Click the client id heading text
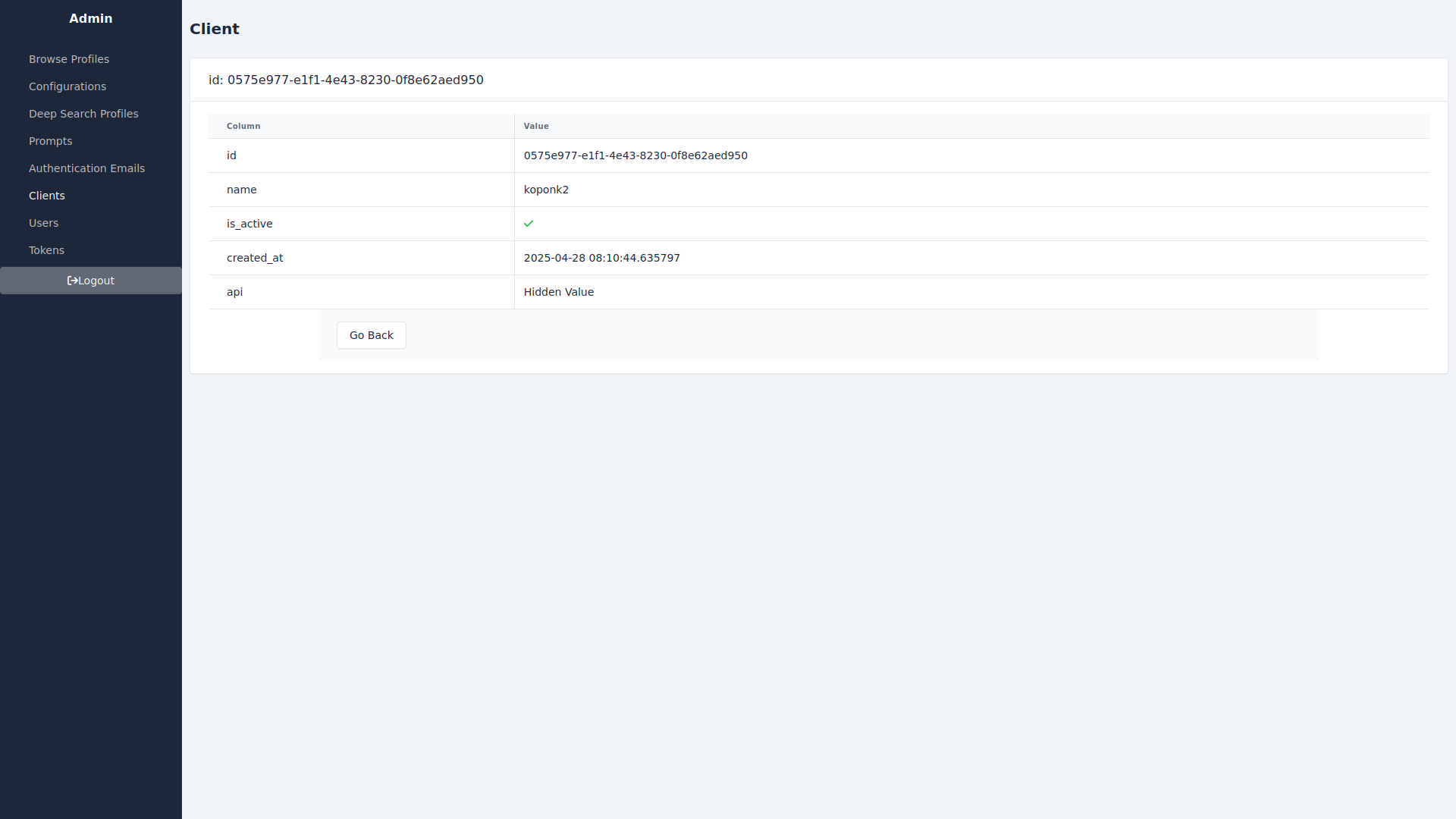 (346, 80)
